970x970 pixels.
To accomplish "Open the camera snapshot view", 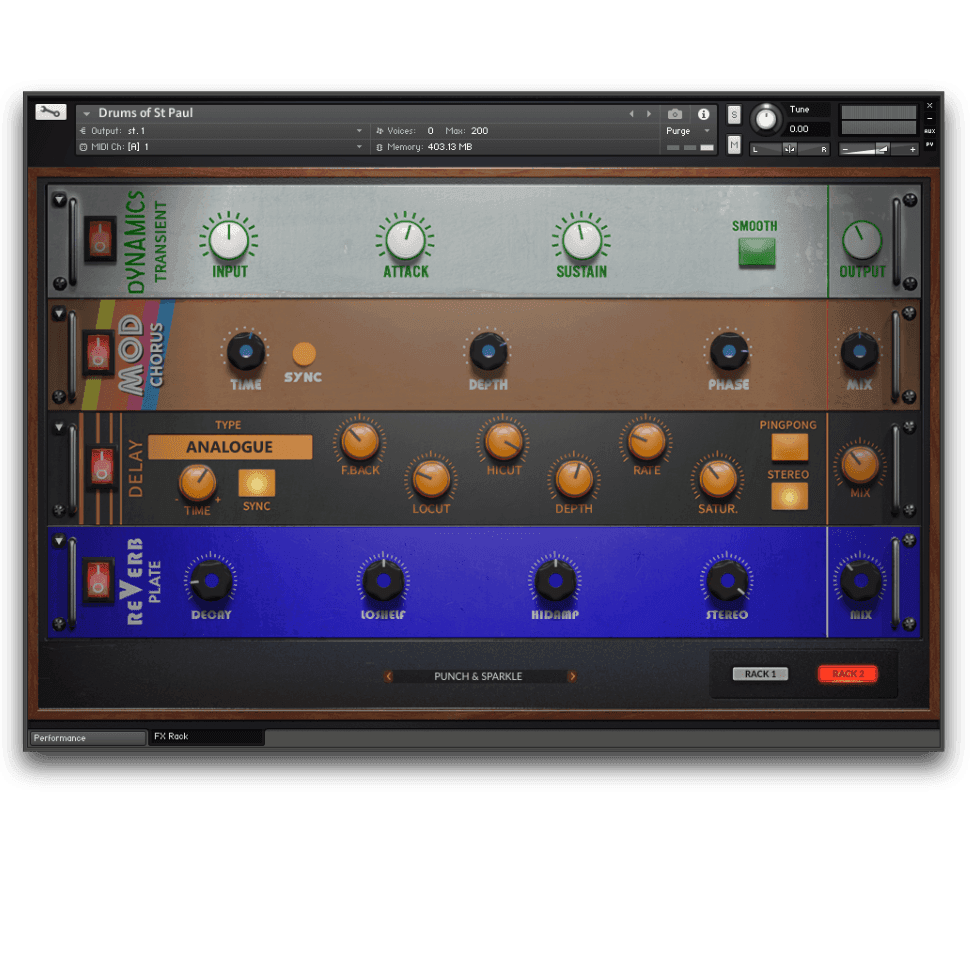I will pyautogui.click(x=675, y=114).
